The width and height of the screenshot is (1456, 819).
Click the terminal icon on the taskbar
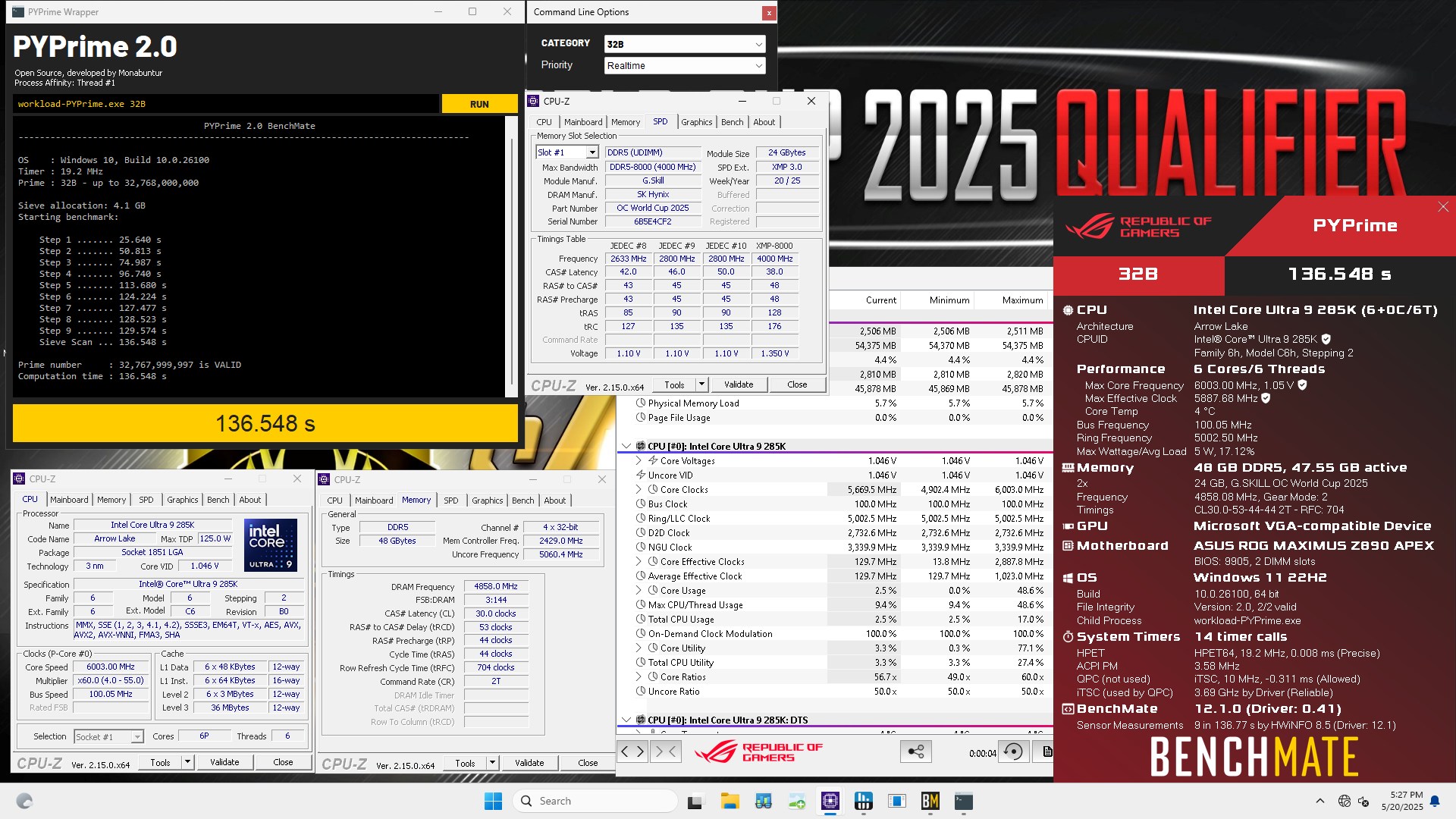click(964, 801)
